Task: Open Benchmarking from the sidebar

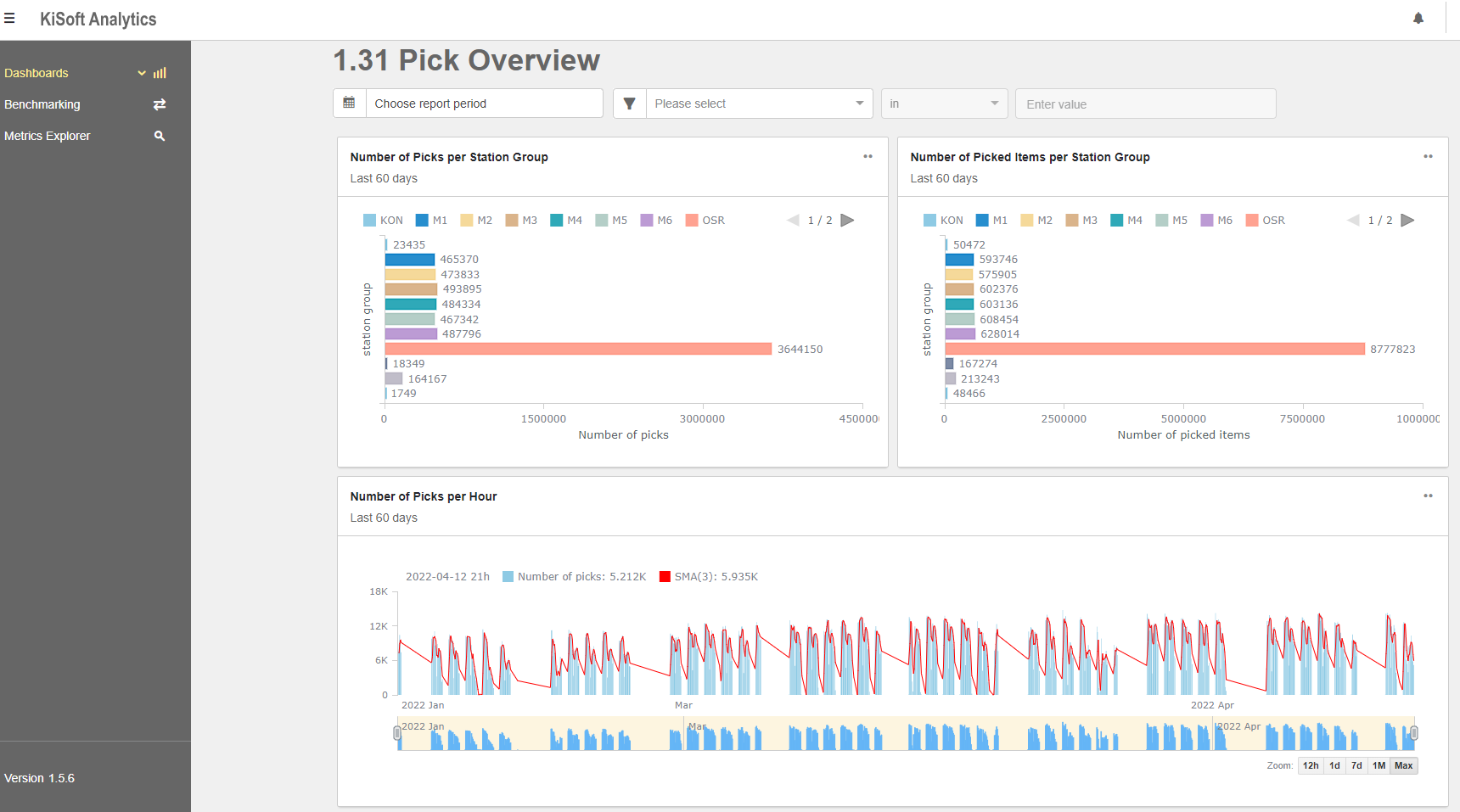Action: pyautogui.click(x=42, y=104)
